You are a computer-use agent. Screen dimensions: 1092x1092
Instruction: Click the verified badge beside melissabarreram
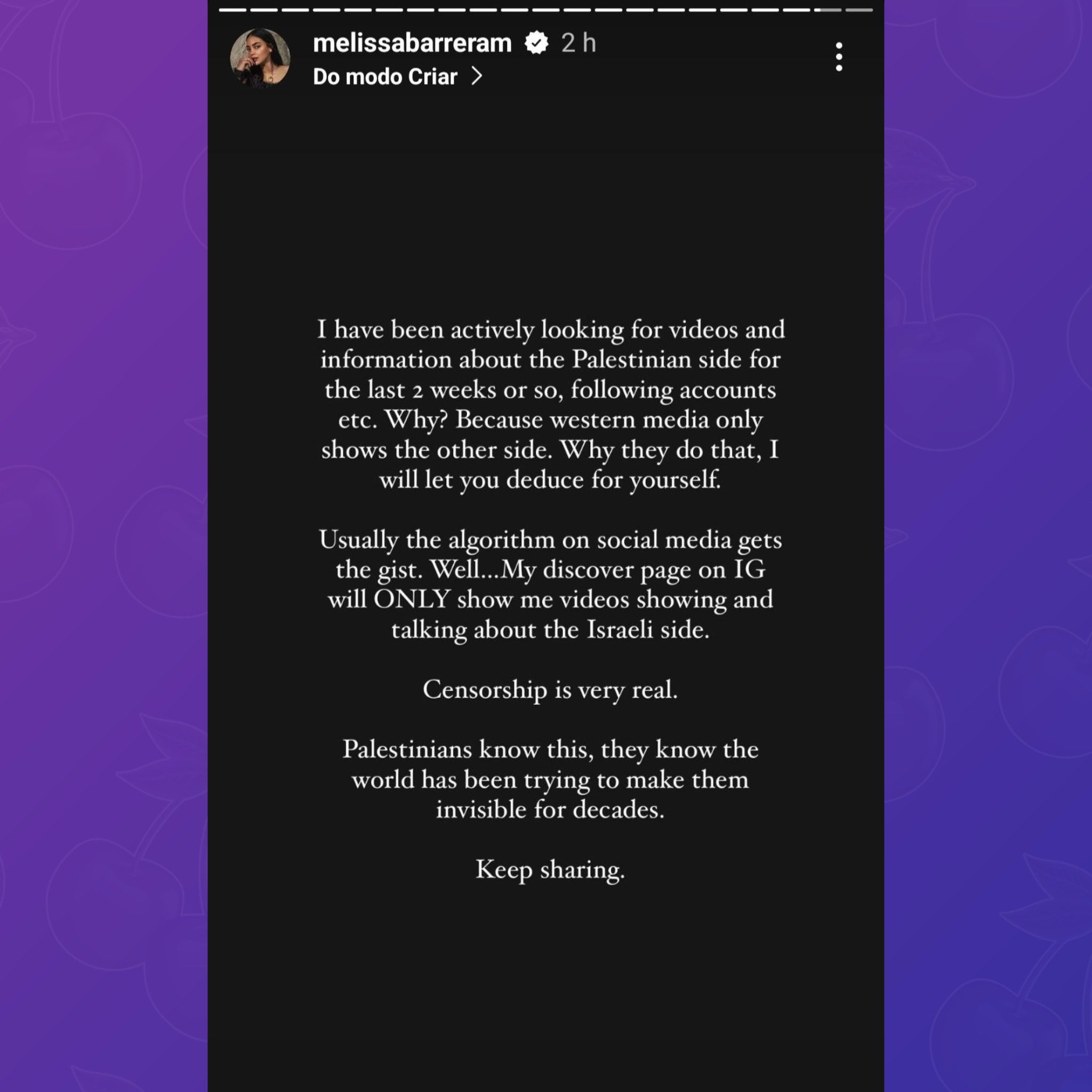click(x=536, y=43)
